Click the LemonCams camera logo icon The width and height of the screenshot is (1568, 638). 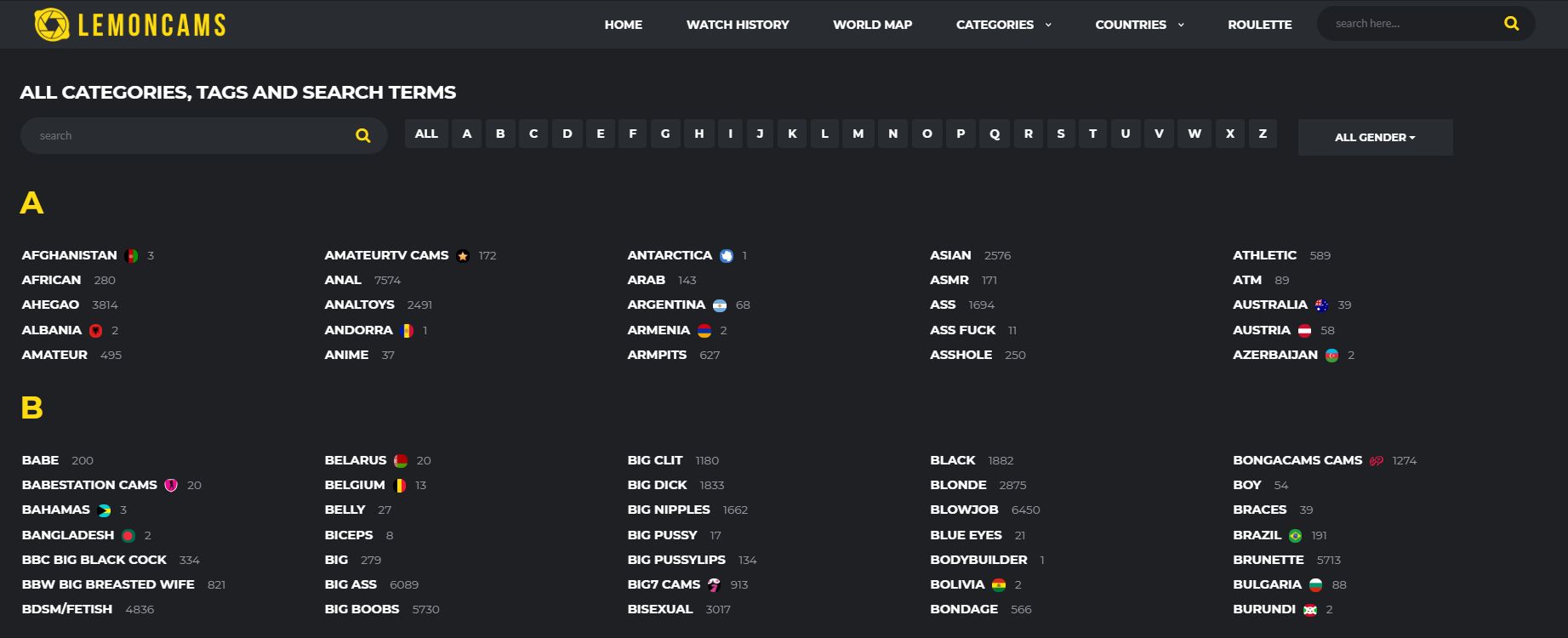coord(52,24)
